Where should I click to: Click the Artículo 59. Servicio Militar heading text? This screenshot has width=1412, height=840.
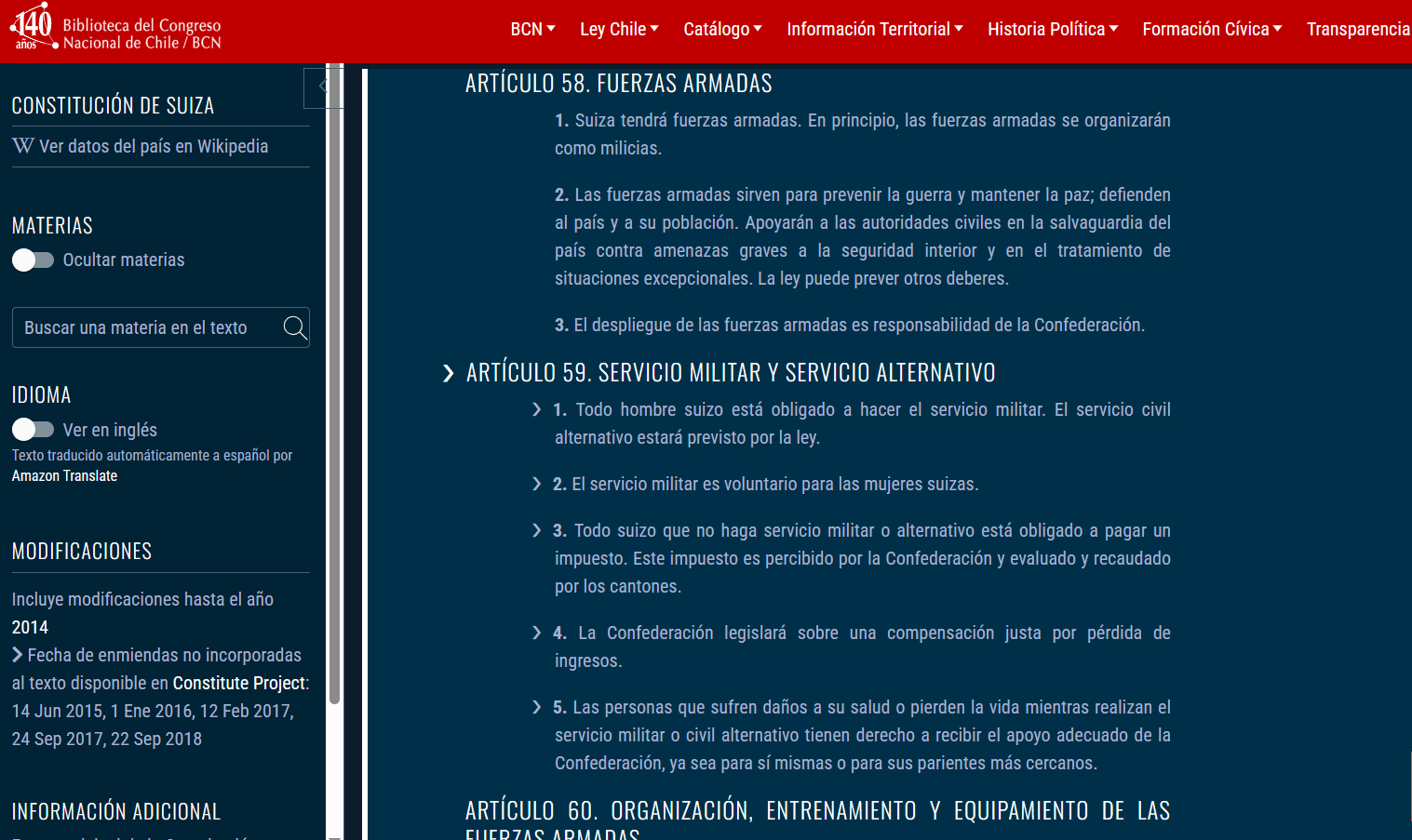point(731,373)
